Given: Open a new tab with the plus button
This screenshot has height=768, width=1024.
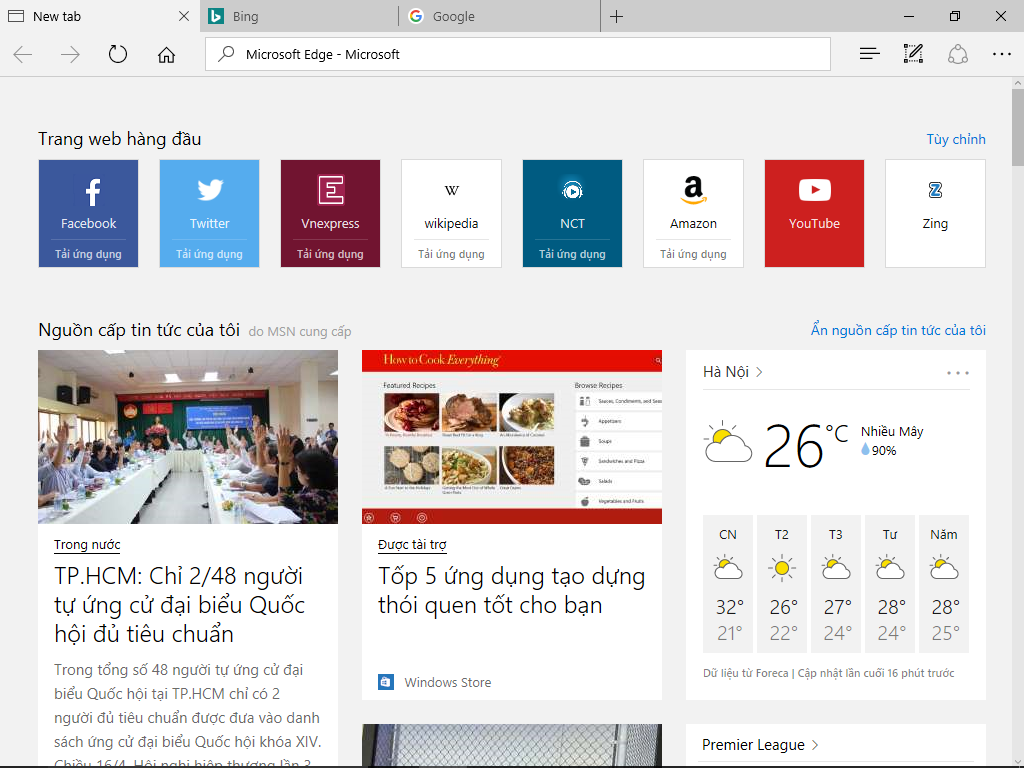Looking at the screenshot, I should pyautogui.click(x=616, y=16).
